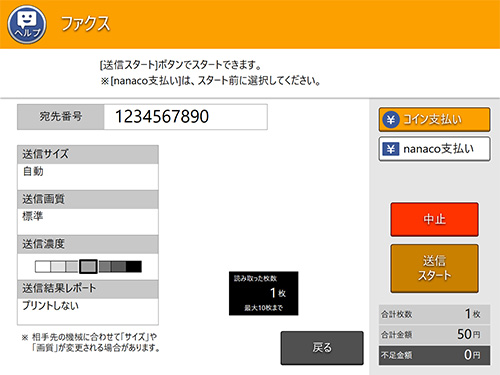Image resolution: width=500 pixels, height=375 pixels.
Task: Click the note about nanaco支払い selection
Action: (x=211, y=81)
